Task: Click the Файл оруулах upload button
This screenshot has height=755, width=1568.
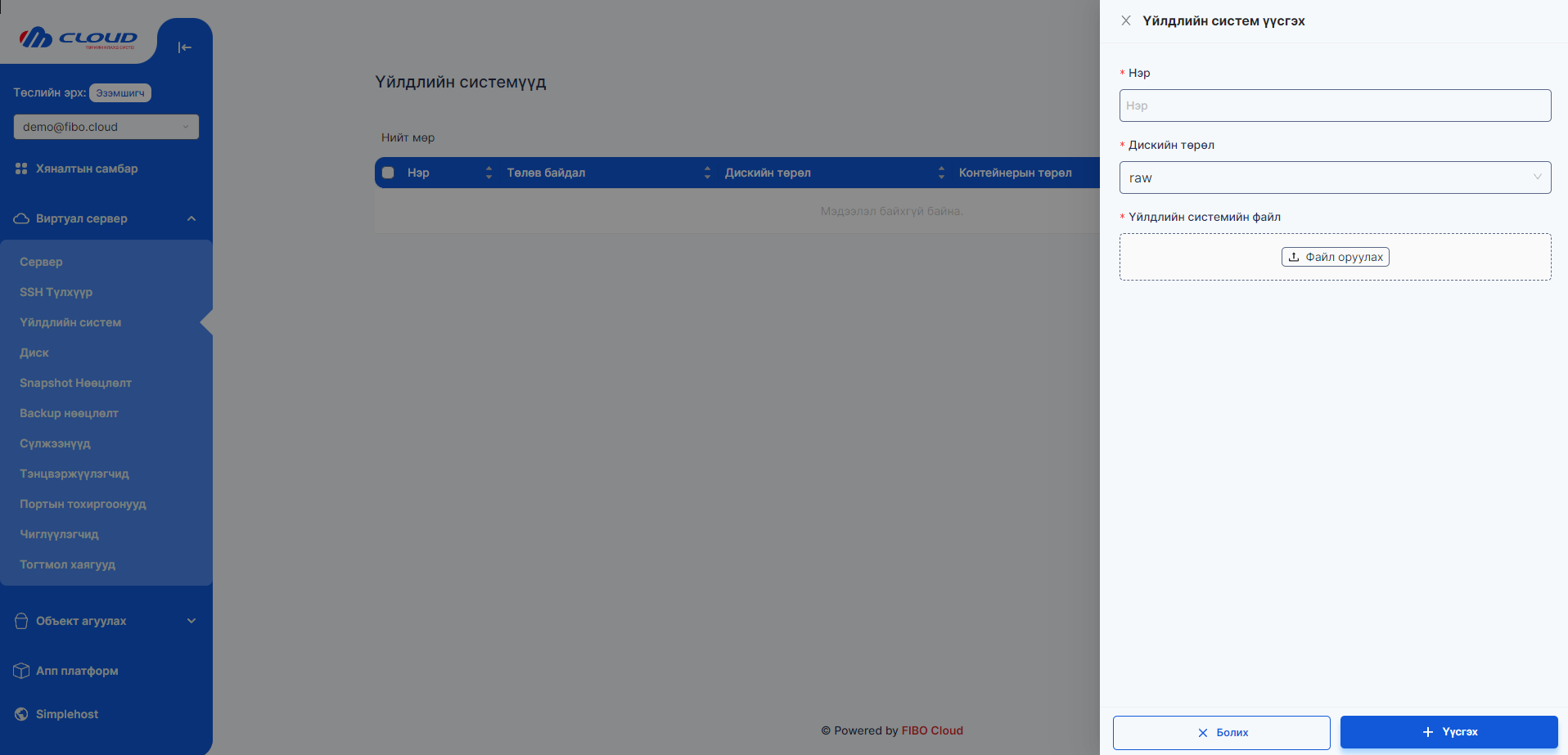Action: click(1335, 257)
